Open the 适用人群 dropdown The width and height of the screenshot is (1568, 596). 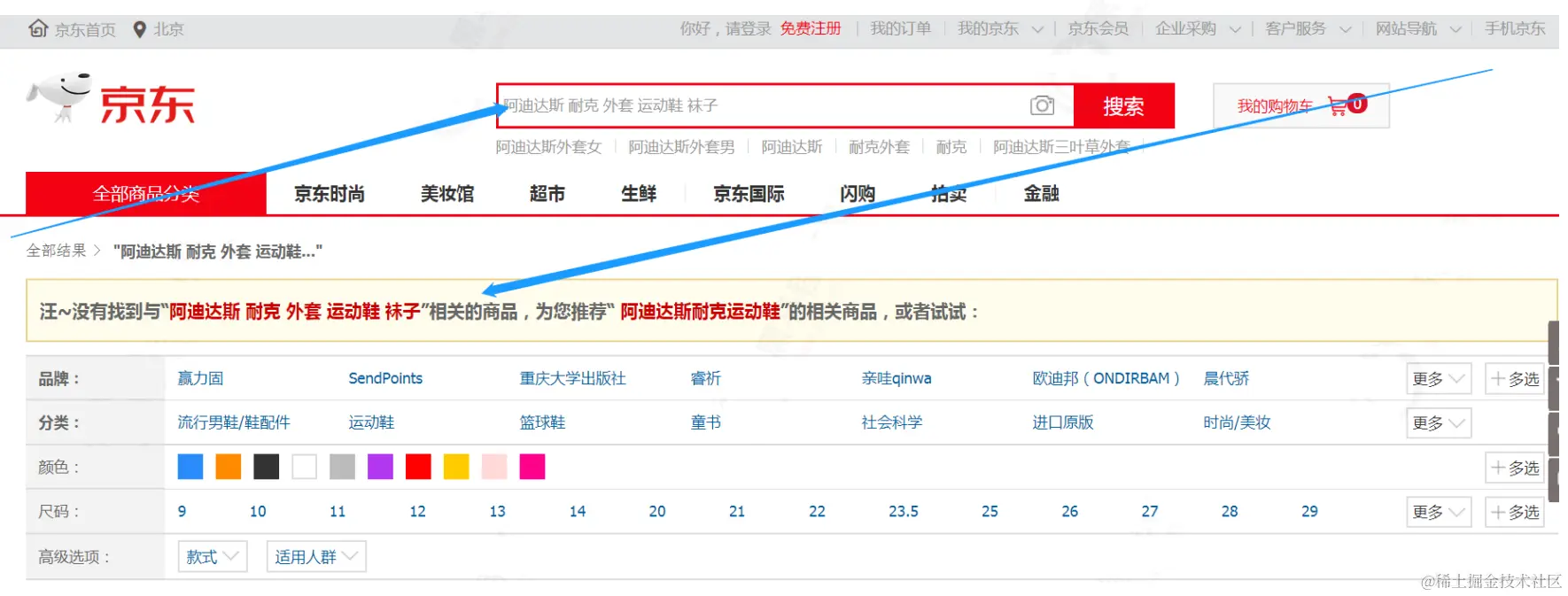point(316,556)
